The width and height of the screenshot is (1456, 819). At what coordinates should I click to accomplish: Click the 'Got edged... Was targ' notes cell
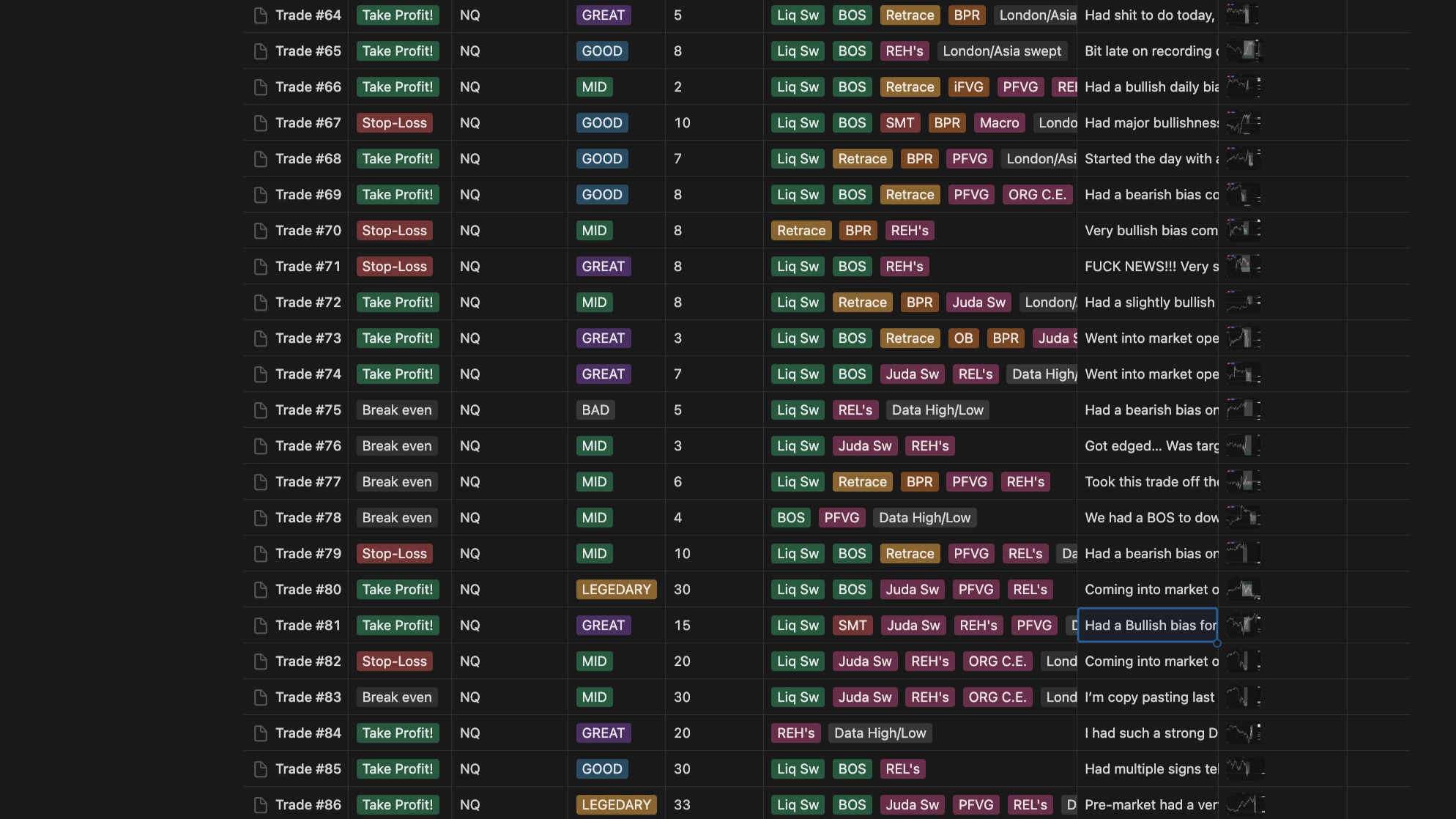click(1148, 446)
